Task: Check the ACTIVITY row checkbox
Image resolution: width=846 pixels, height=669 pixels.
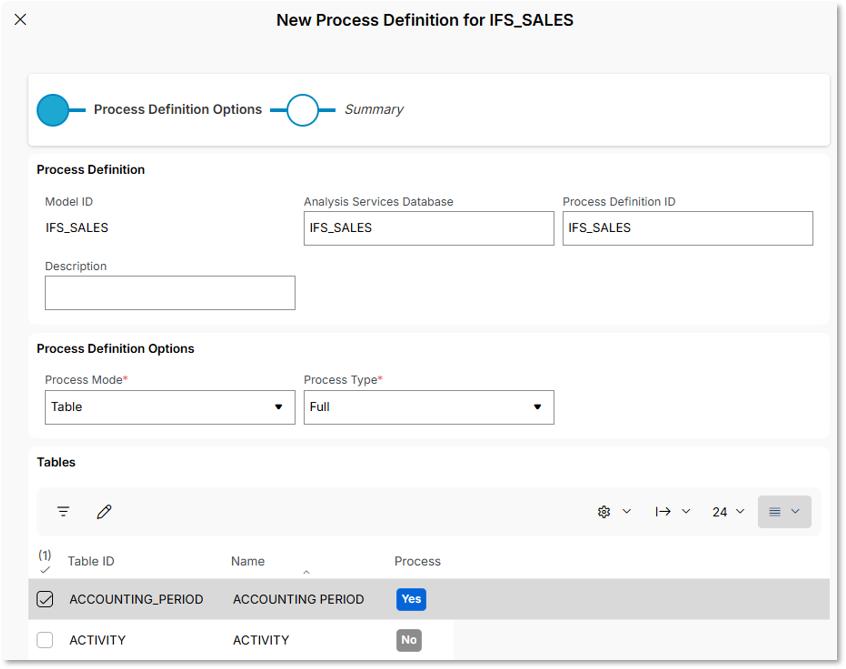Action: pos(45,640)
